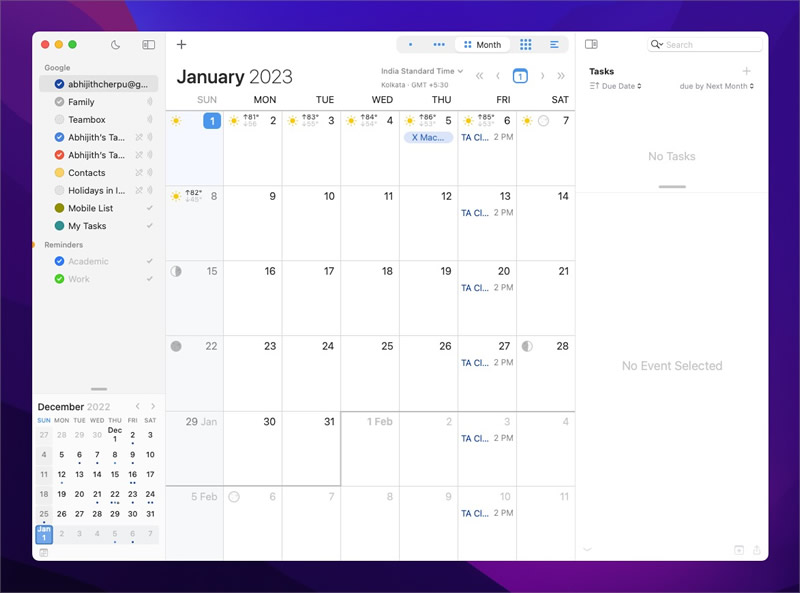This screenshot has height=593, width=800.
Task: Toggle Holidays in I... calendar checkbox
Action: coord(59,190)
